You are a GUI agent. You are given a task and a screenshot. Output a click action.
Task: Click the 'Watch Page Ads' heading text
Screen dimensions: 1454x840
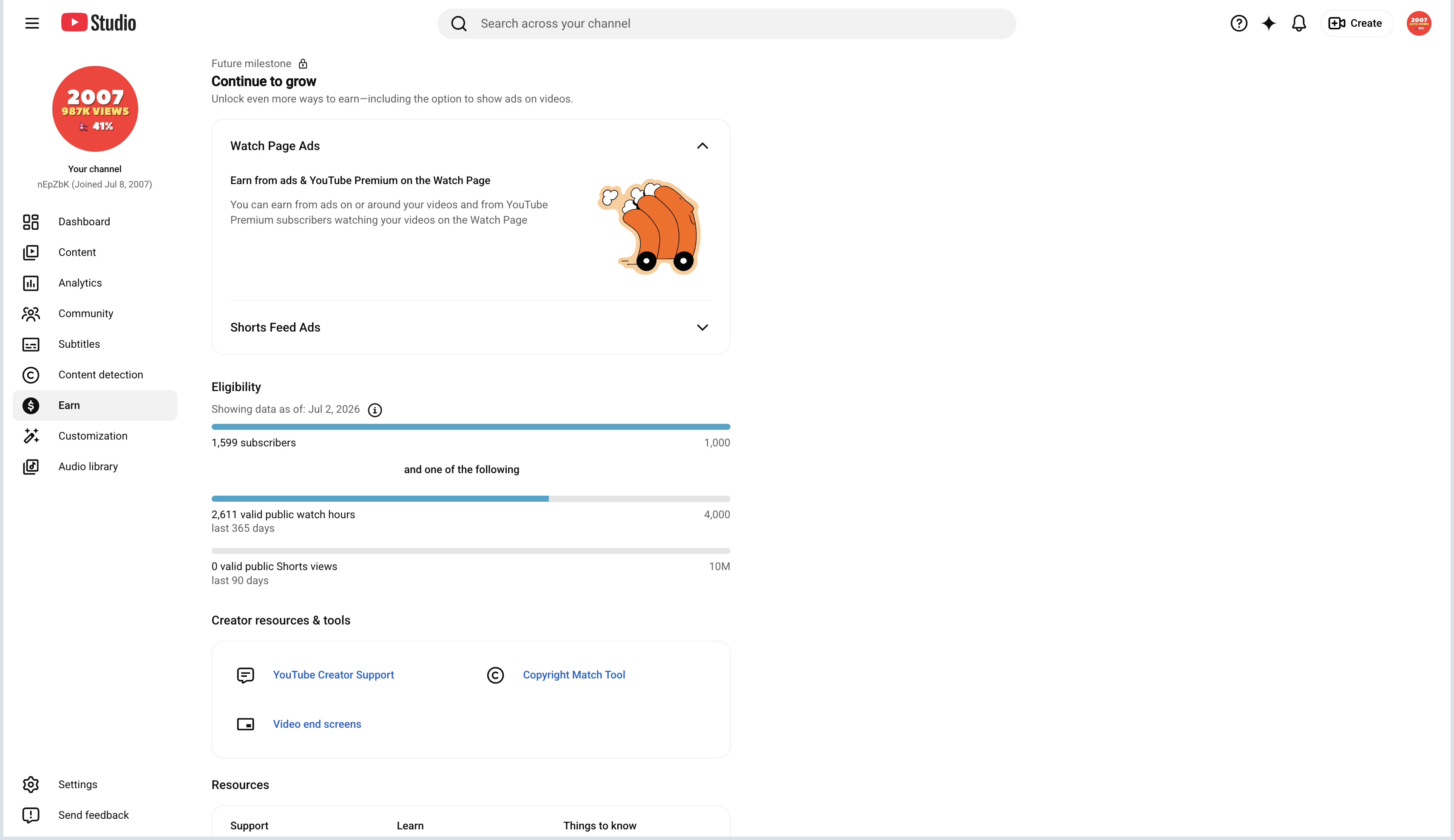[x=275, y=146]
